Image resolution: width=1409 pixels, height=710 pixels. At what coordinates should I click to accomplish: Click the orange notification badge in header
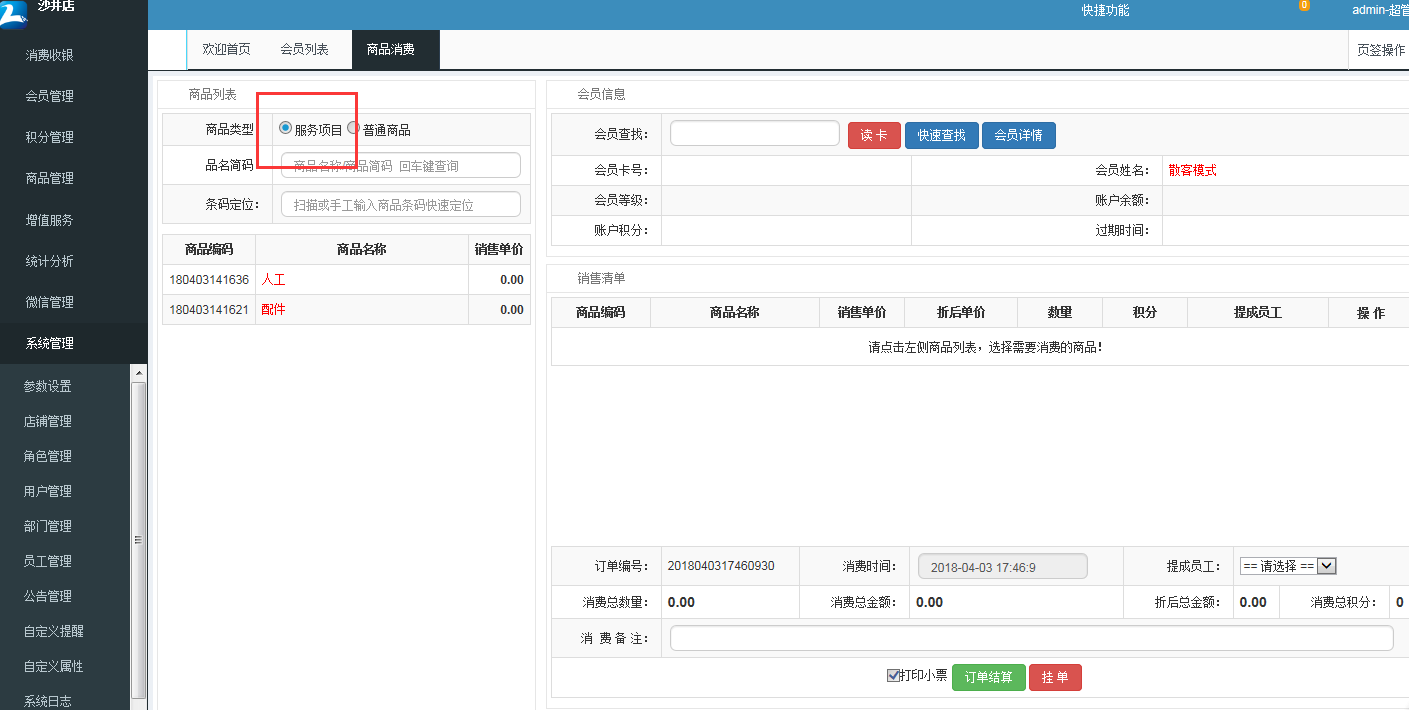(1304, 5)
